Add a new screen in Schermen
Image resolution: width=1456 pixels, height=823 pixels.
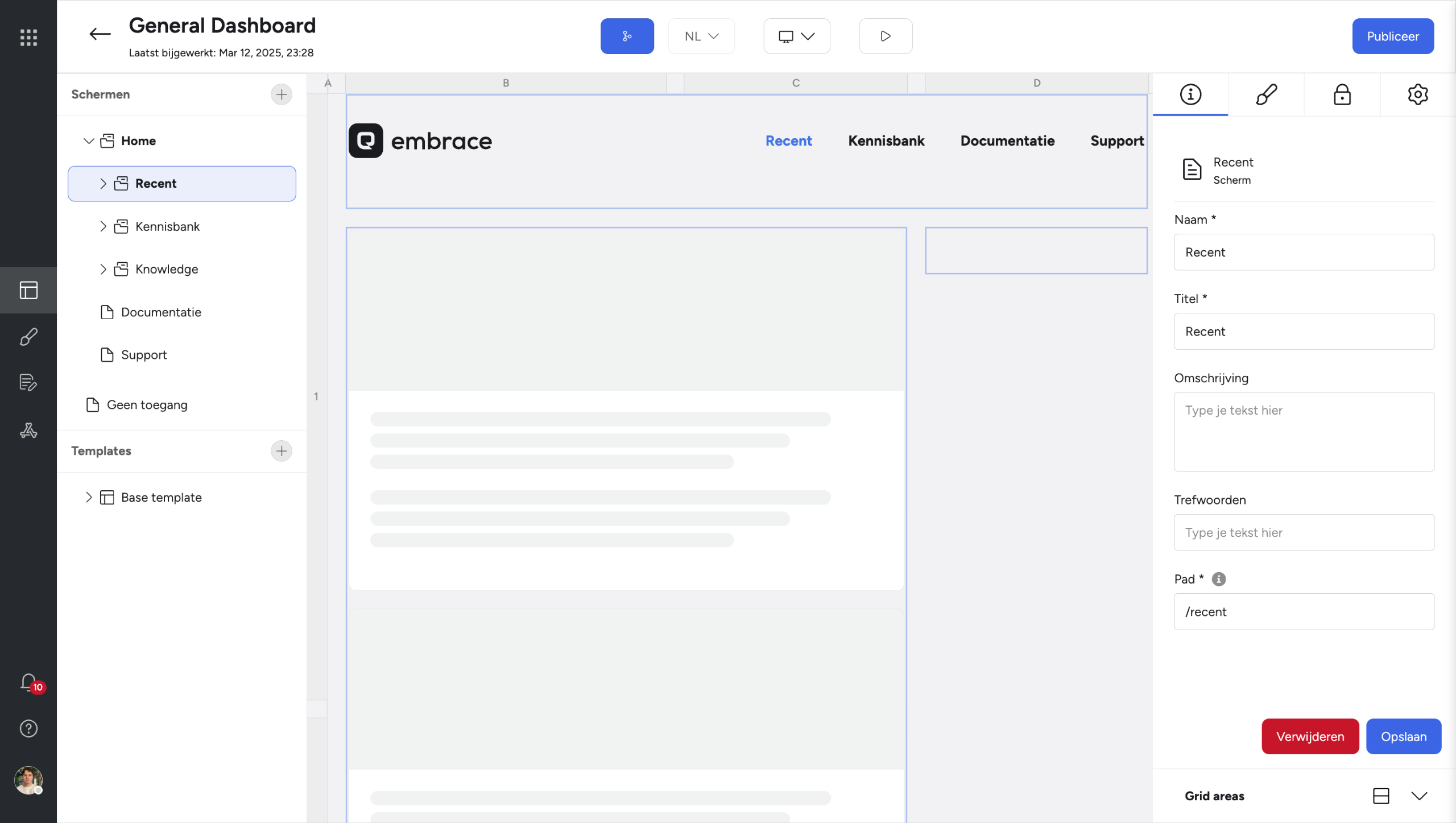(282, 94)
